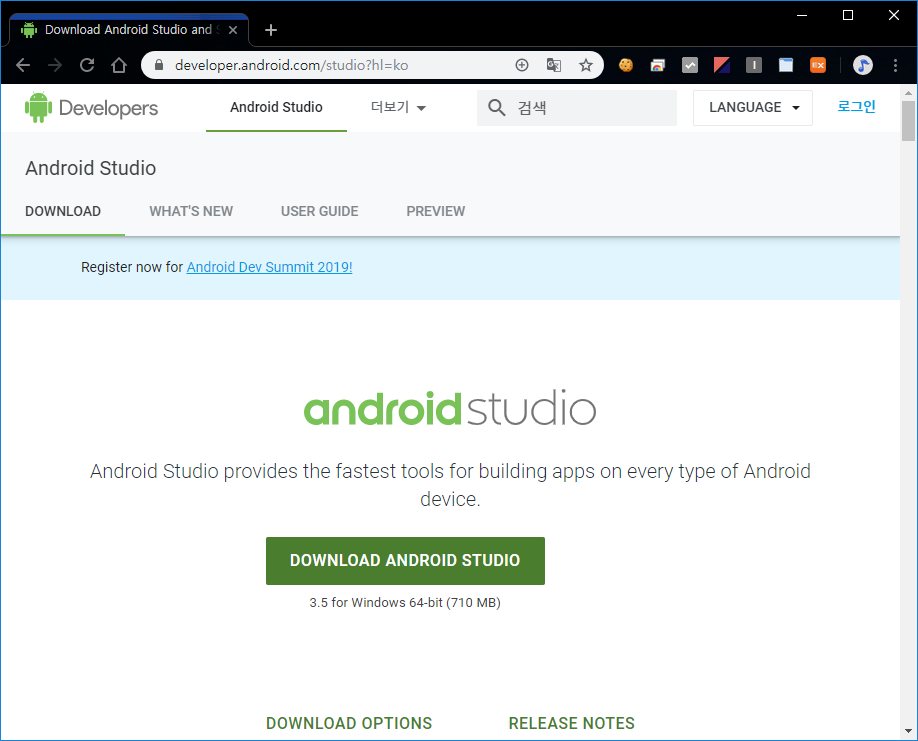918x741 pixels.
Task: Bookmark this page with the star
Action: pos(585,65)
